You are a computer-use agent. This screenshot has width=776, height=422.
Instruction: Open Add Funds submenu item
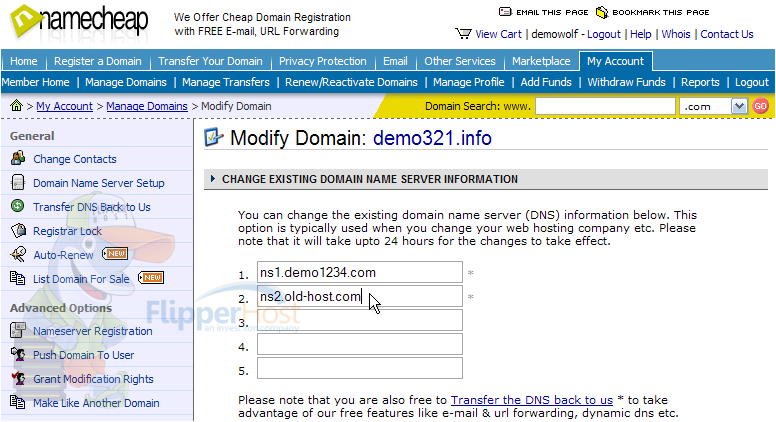pos(546,82)
